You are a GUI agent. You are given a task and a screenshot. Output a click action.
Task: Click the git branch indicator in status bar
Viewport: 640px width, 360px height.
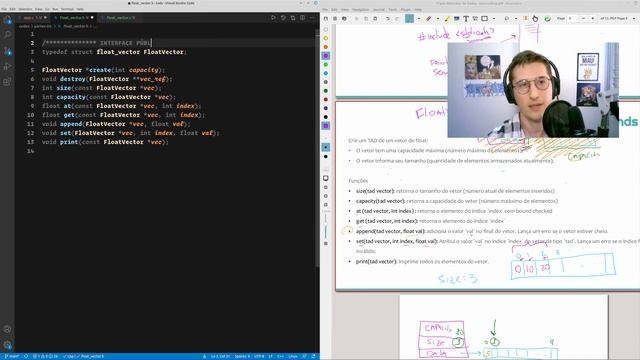click(x=11, y=356)
